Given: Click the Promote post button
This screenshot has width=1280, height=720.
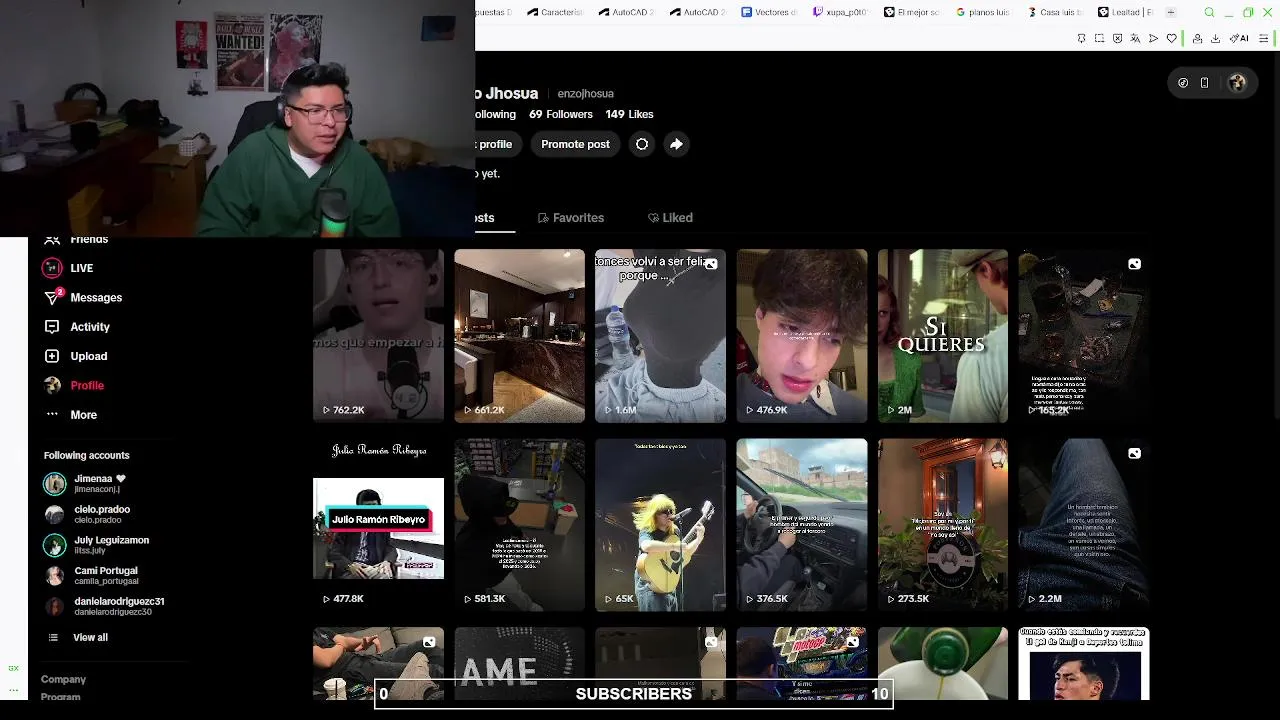Looking at the screenshot, I should point(575,144).
